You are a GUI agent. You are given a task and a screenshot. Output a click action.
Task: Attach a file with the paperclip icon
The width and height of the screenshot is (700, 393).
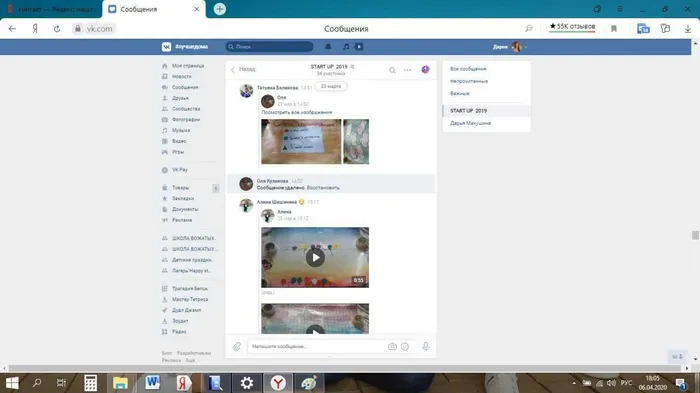pyautogui.click(x=237, y=346)
